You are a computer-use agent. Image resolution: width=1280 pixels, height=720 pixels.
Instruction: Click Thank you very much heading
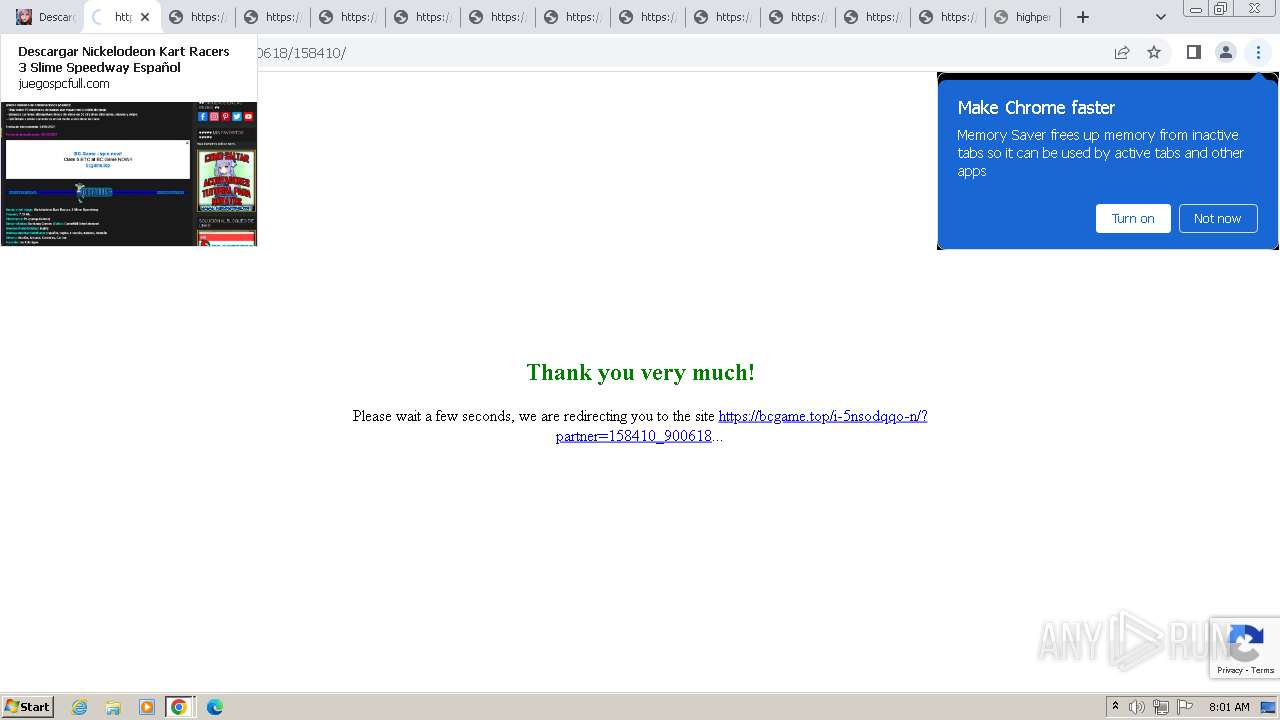click(640, 372)
